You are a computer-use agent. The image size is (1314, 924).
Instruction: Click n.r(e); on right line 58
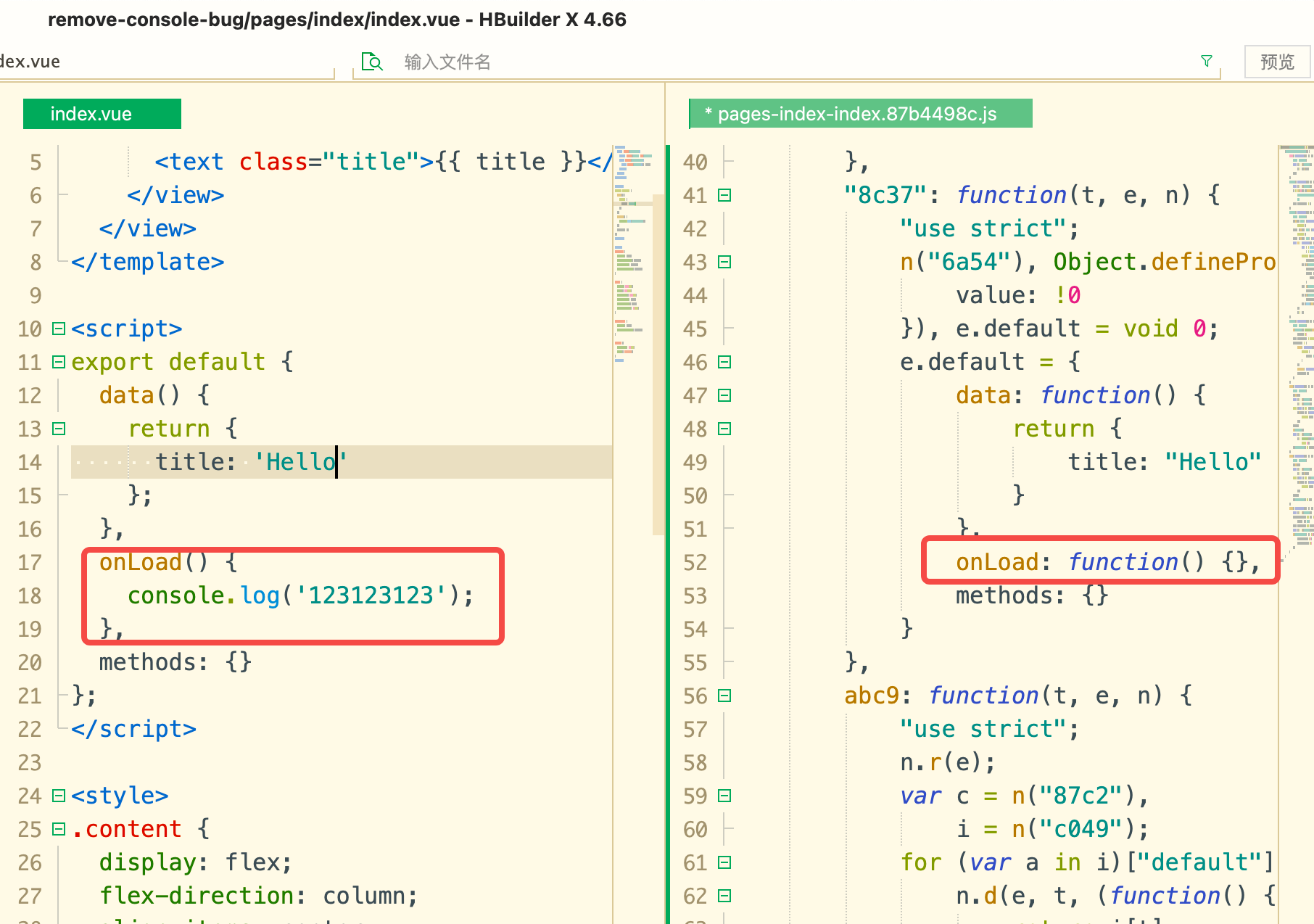point(948,762)
